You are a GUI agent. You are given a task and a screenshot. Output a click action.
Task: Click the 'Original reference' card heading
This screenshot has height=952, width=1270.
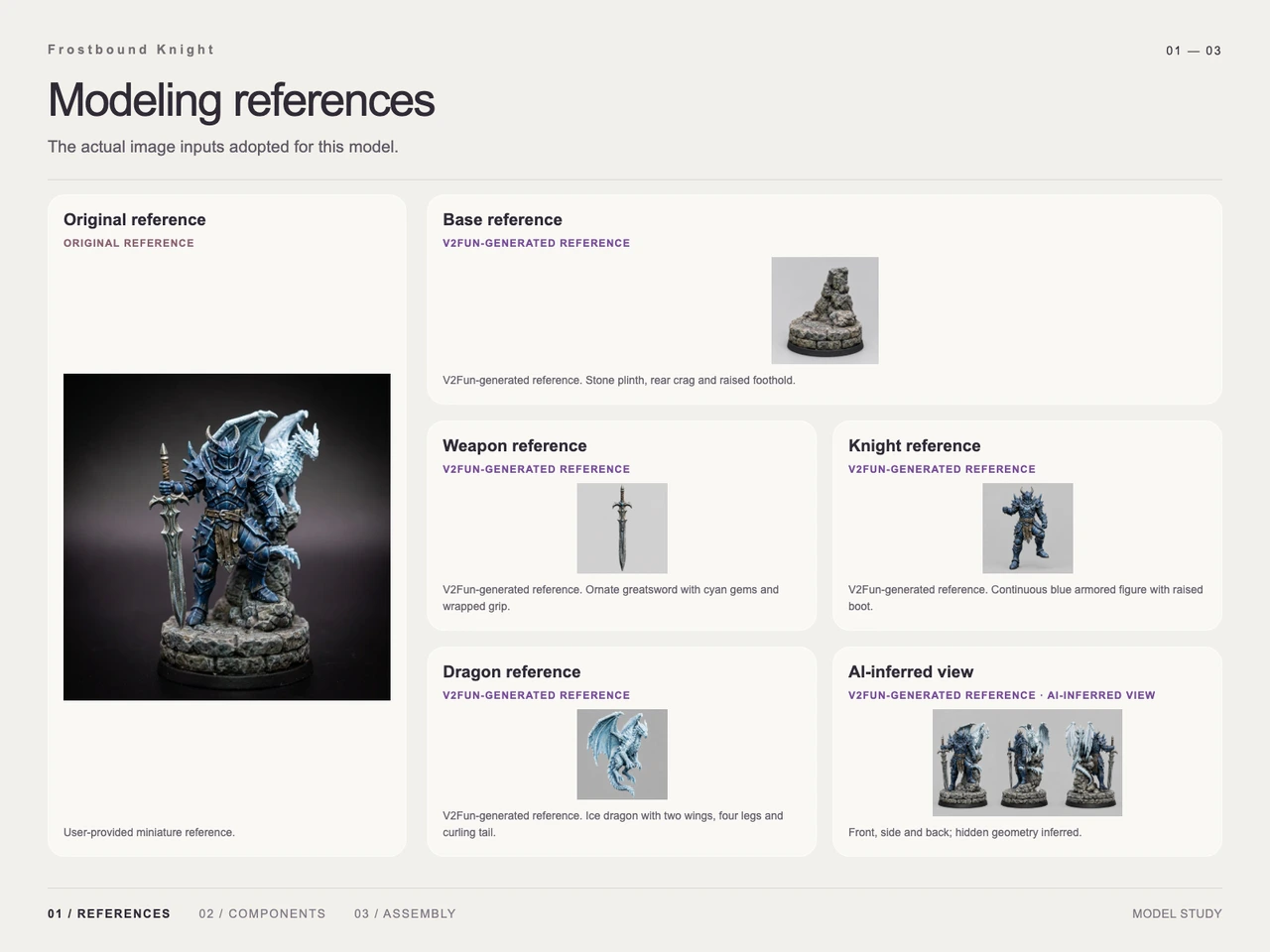135,220
